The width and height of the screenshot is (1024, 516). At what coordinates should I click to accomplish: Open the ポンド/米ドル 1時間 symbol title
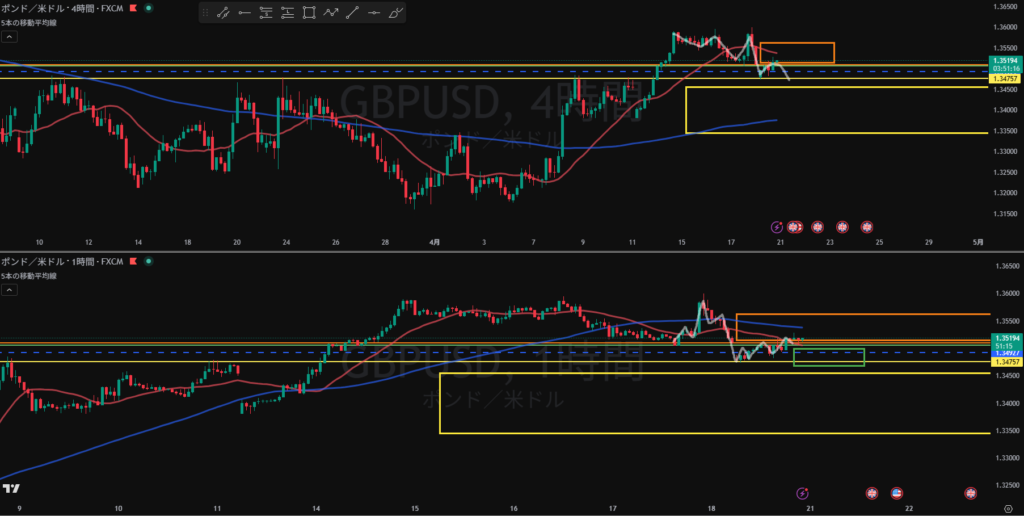[x=62, y=261]
